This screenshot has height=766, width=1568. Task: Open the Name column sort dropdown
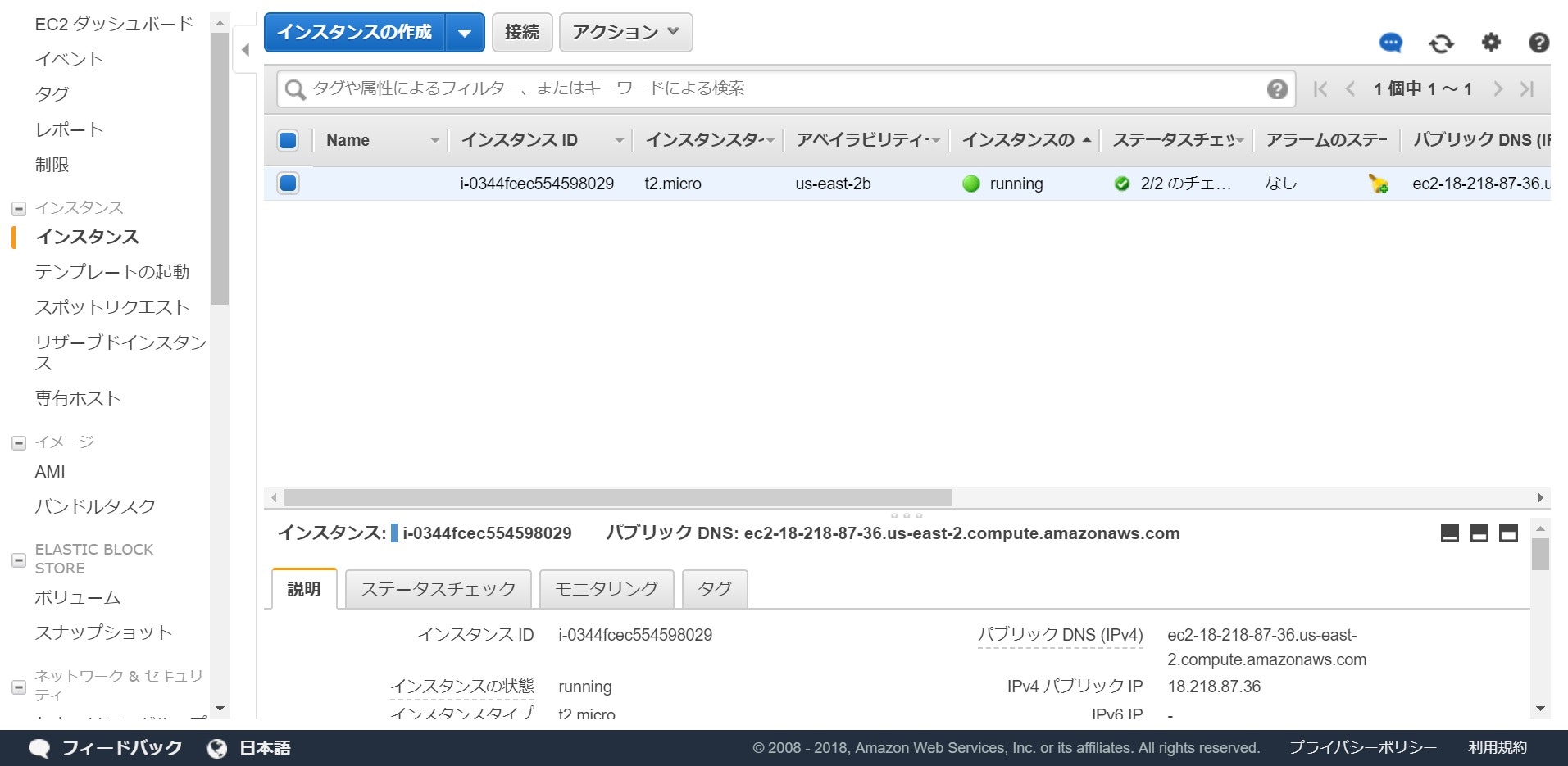[x=435, y=141]
